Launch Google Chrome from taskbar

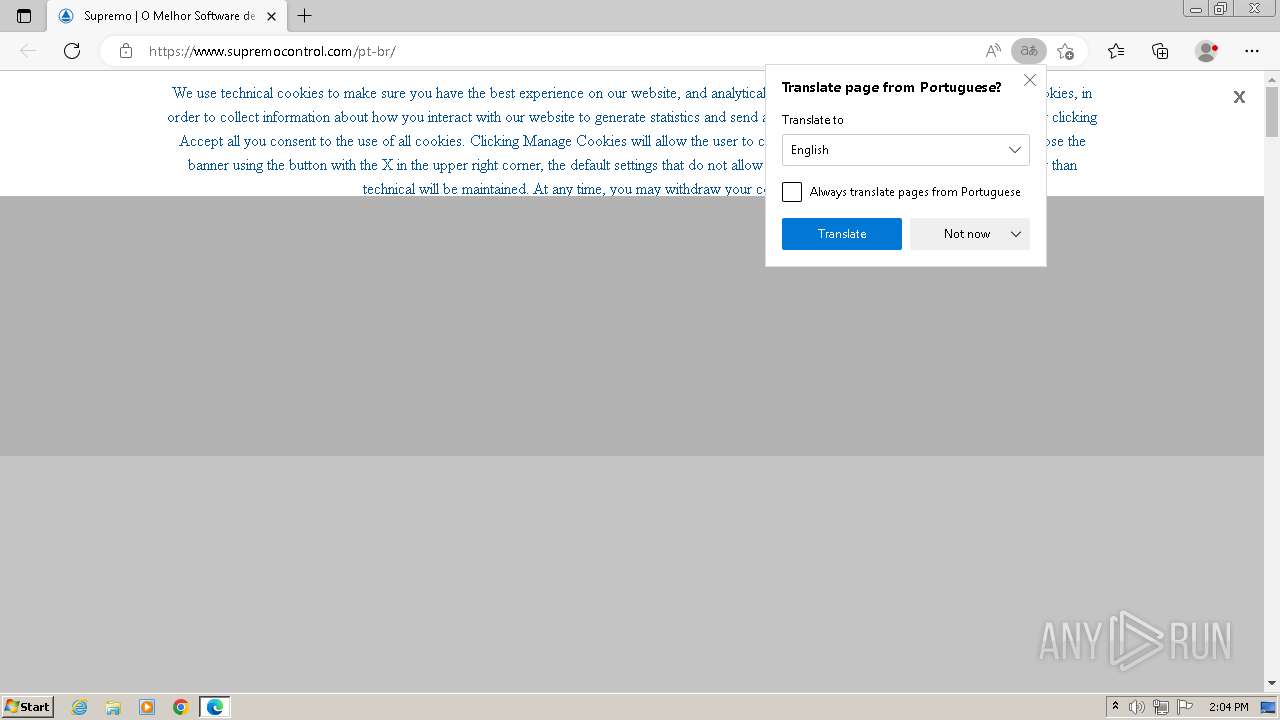[x=181, y=707]
